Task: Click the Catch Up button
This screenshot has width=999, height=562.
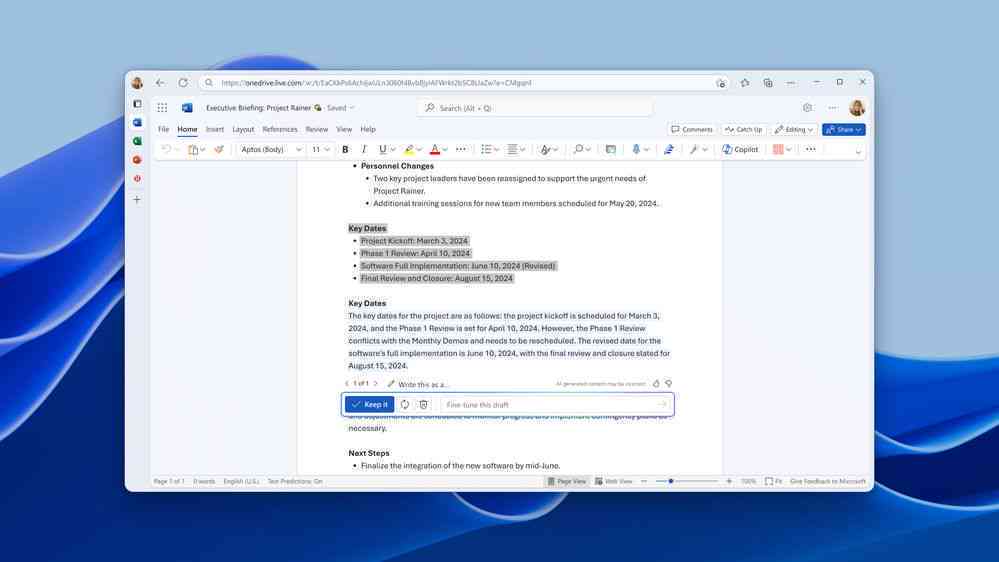Action: [x=744, y=129]
